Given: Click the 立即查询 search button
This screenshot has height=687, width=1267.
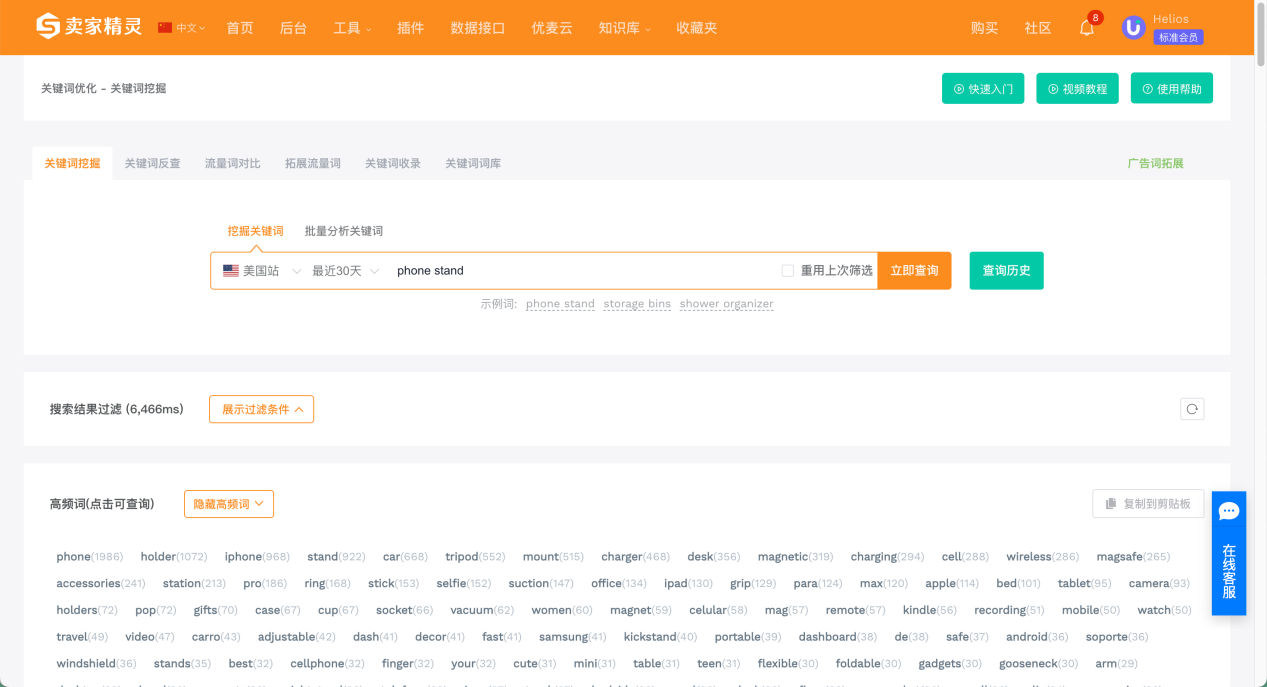Looking at the screenshot, I should [914, 270].
